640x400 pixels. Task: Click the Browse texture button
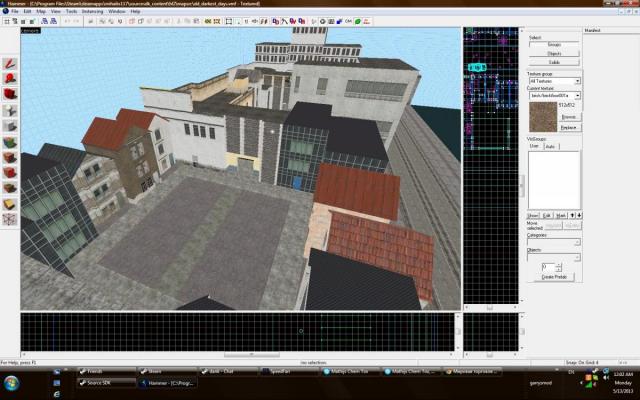tap(568, 117)
